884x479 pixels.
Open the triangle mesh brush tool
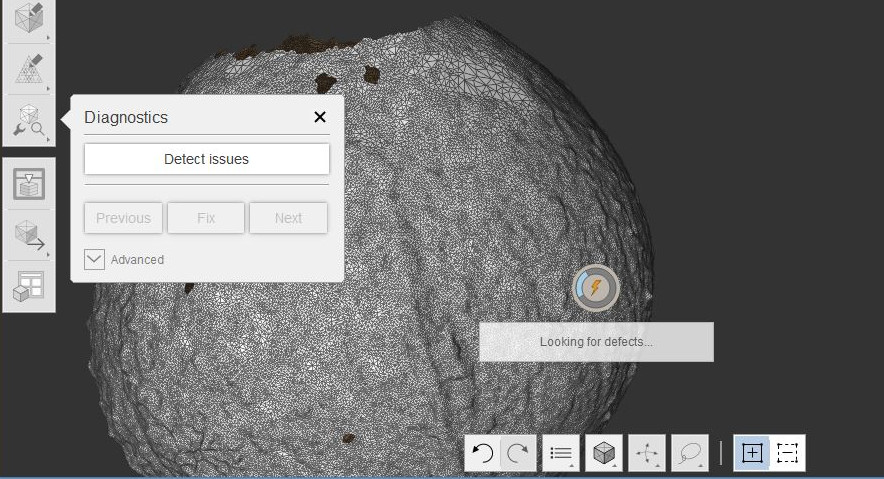click(x=29, y=69)
